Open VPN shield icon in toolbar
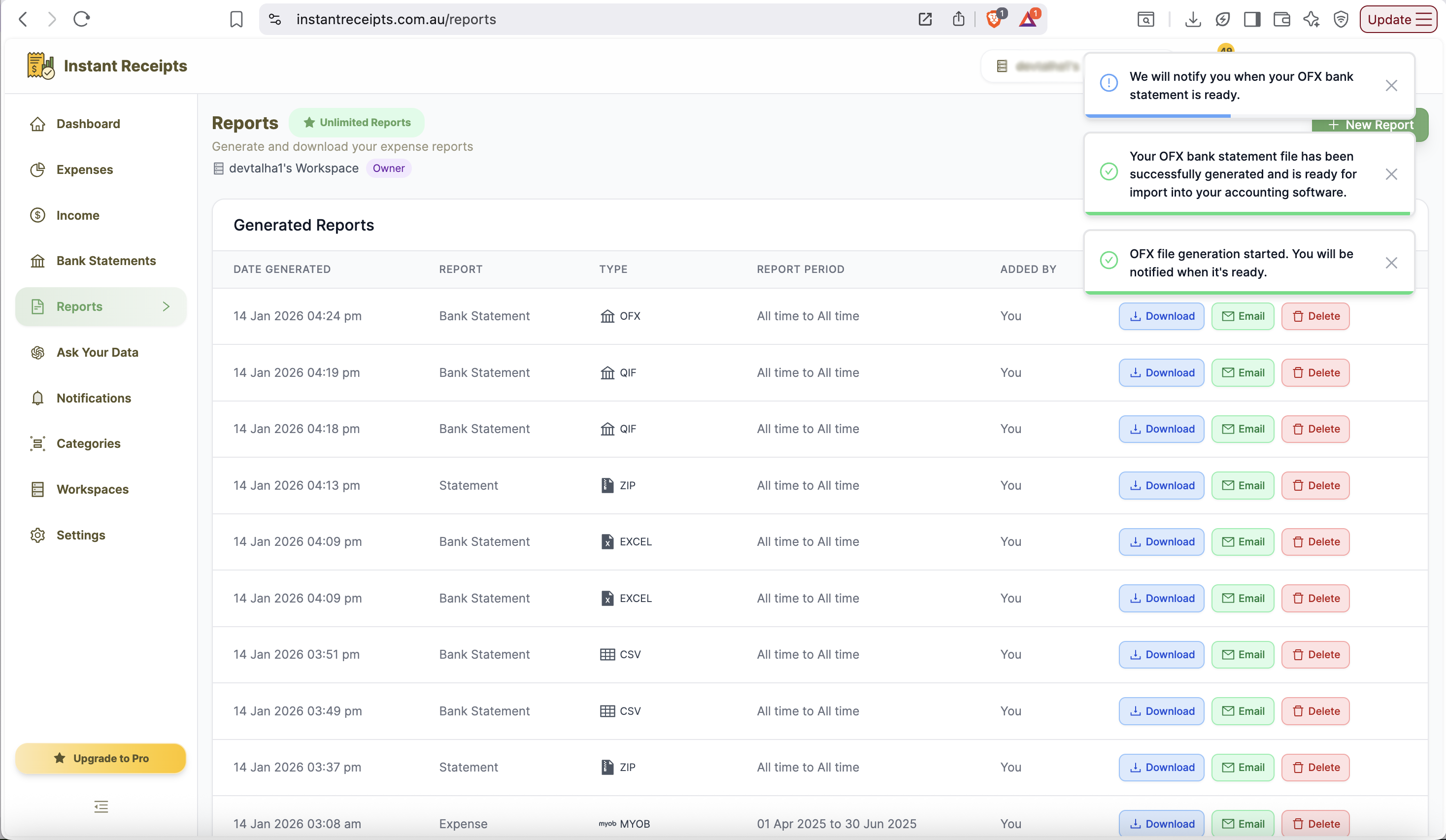 1341,19
